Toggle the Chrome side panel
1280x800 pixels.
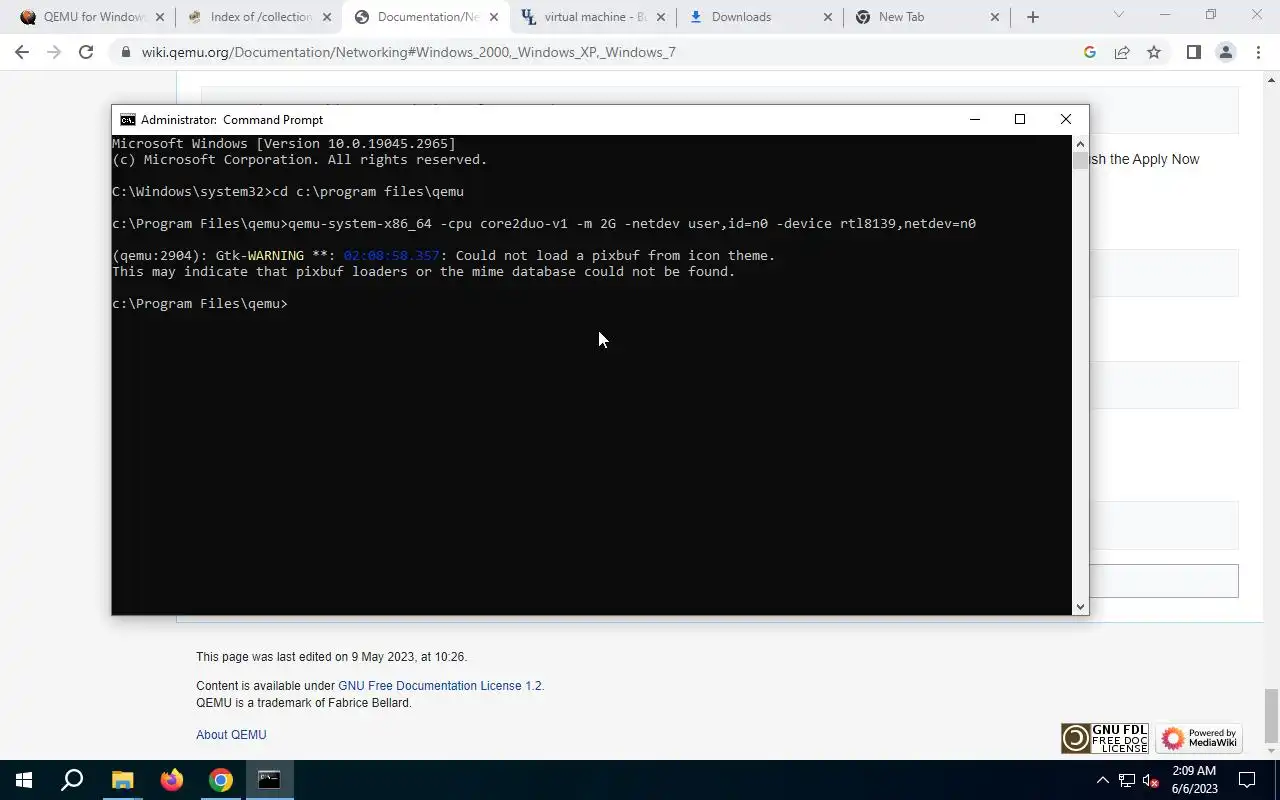tap(1193, 52)
